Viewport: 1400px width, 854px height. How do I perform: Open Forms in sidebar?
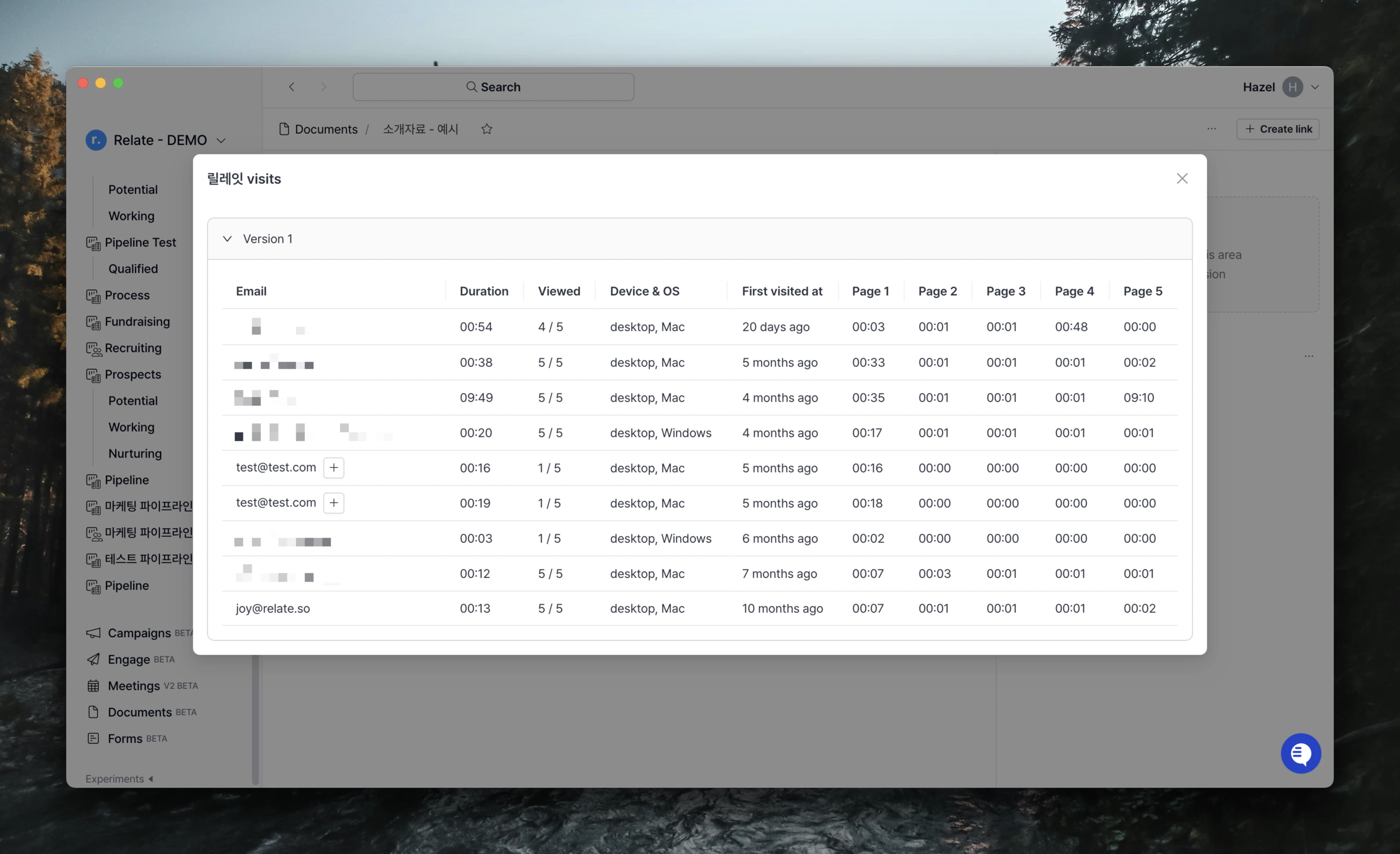coord(125,739)
